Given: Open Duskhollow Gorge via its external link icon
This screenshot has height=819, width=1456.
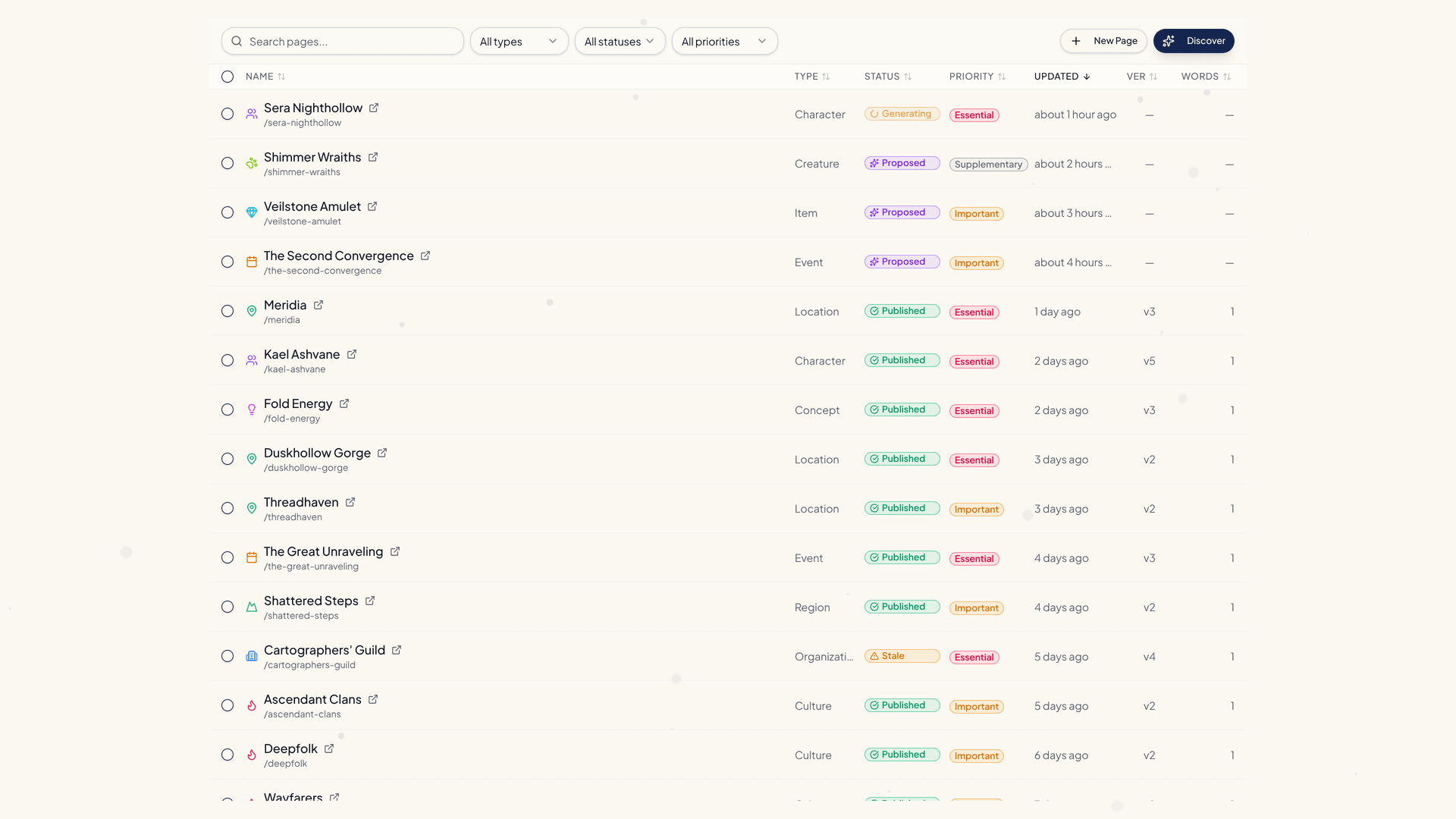Looking at the screenshot, I should point(381,452).
